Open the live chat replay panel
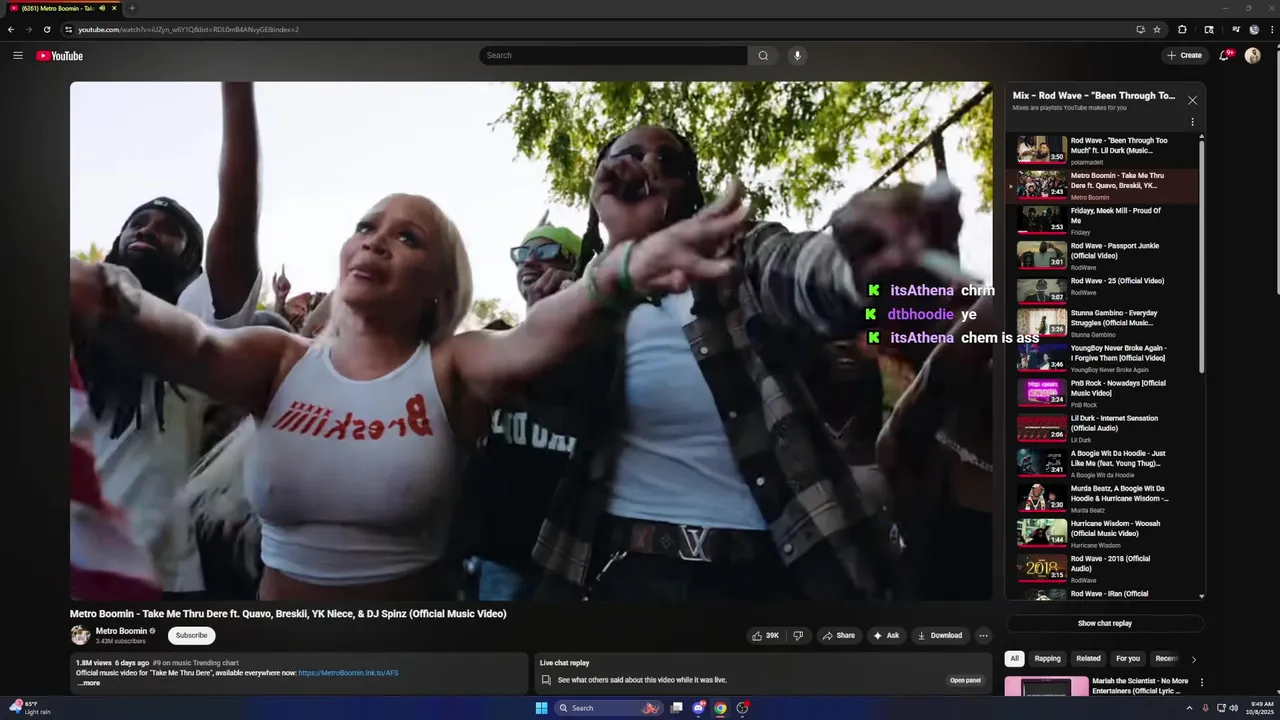The width and height of the screenshot is (1280, 720). tap(965, 680)
